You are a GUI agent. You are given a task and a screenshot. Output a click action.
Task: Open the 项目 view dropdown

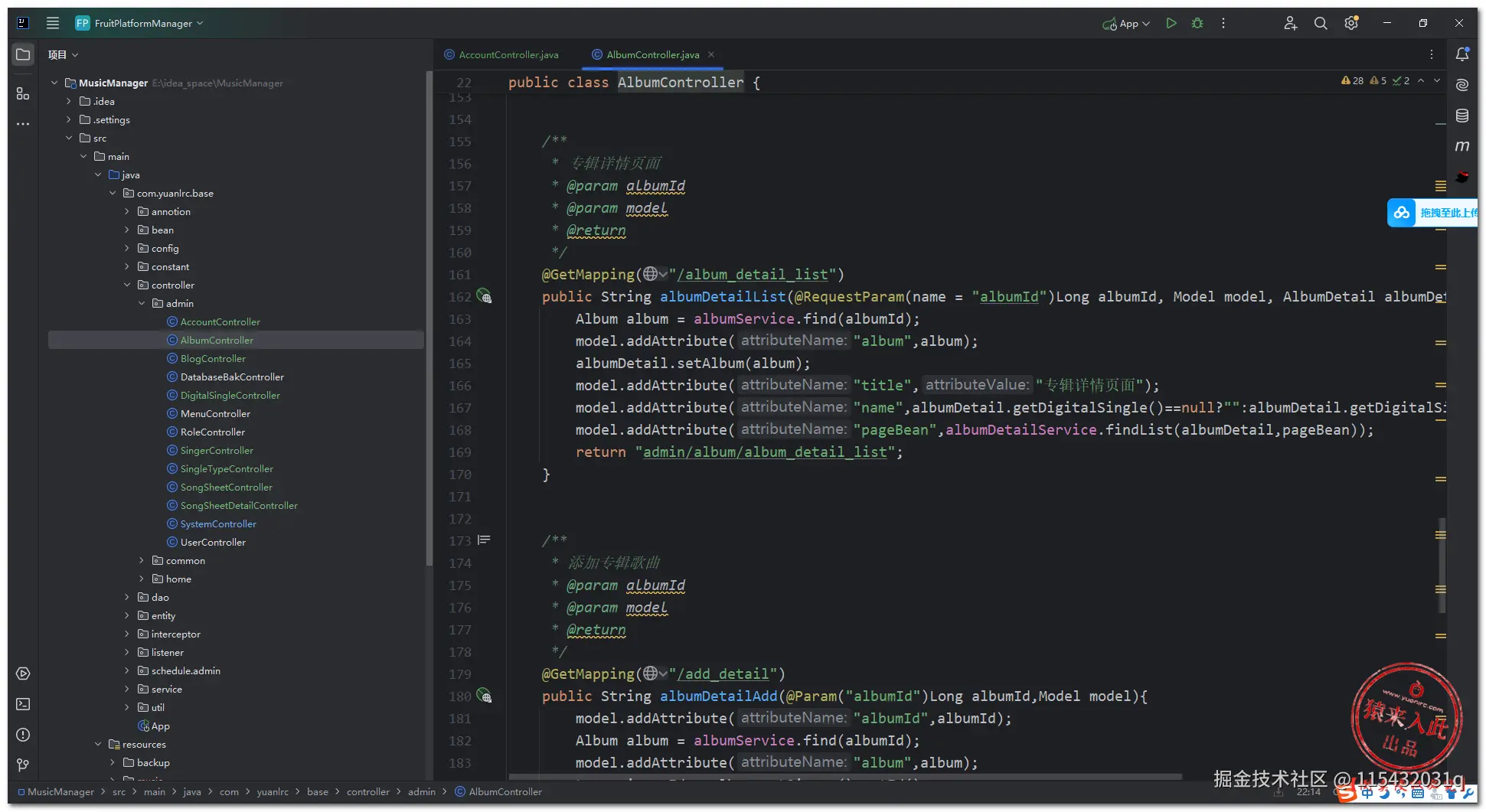point(63,55)
